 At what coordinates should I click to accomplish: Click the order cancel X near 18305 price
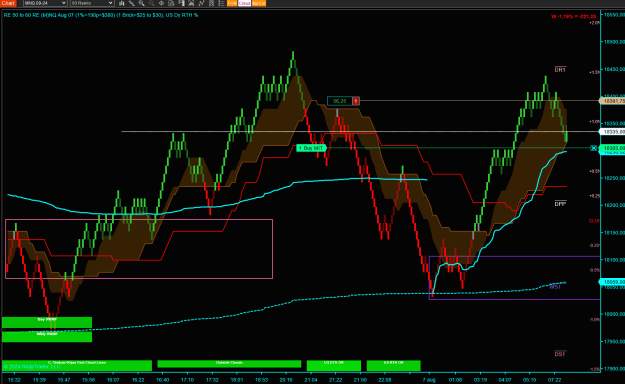tap(594, 148)
